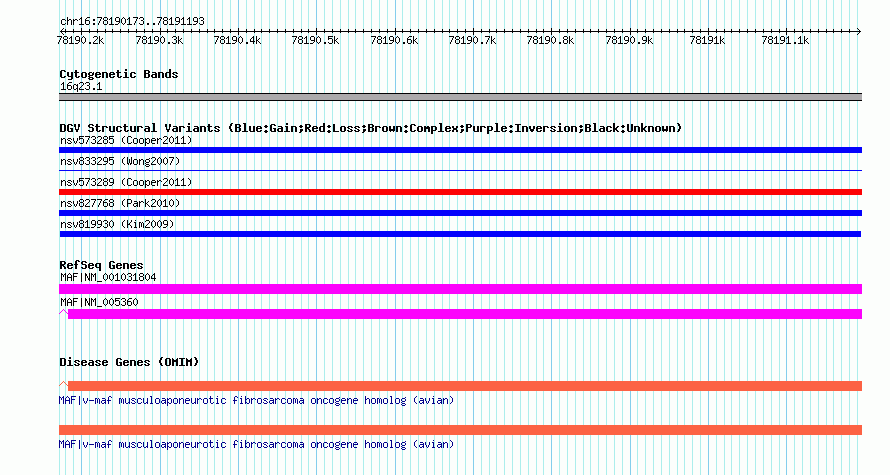Click the 78190.2k ruler tick label
890x475 pixels.
81,40
